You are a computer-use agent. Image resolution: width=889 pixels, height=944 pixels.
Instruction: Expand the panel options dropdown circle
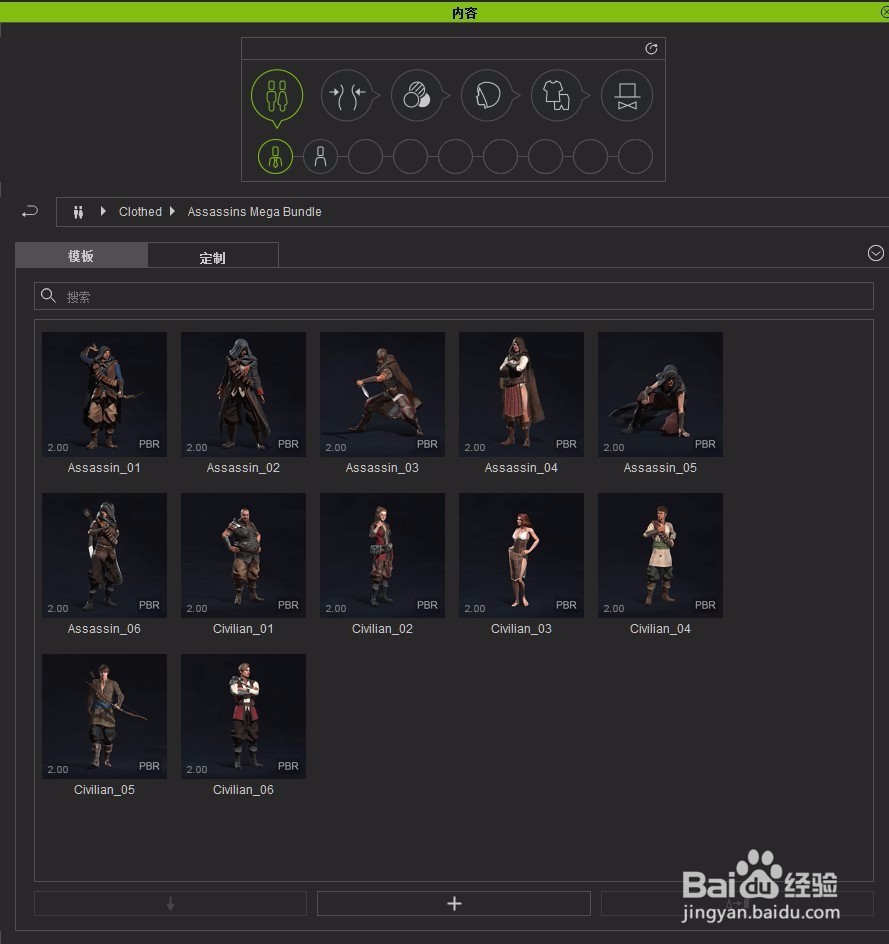[x=876, y=253]
